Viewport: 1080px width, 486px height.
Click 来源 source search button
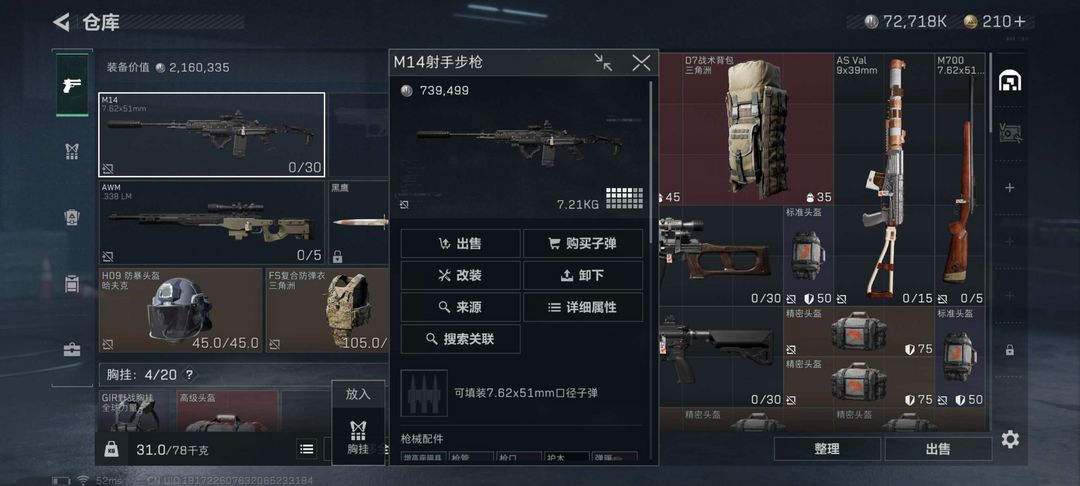coord(460,307)
